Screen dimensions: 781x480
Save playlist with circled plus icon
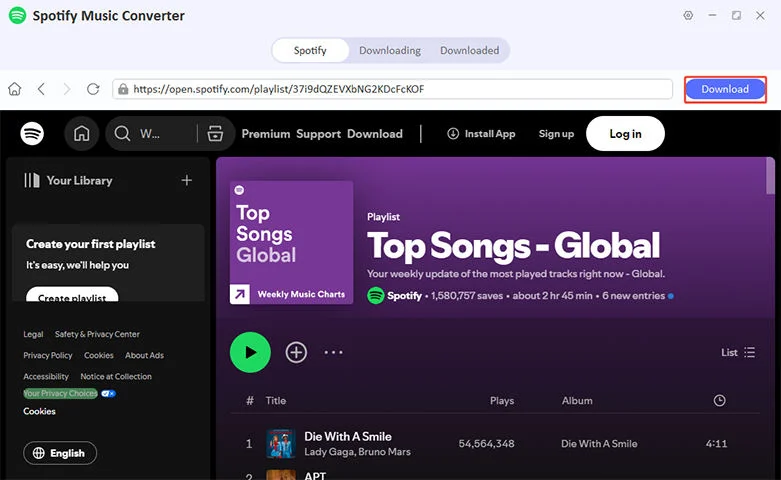point(296,353)
